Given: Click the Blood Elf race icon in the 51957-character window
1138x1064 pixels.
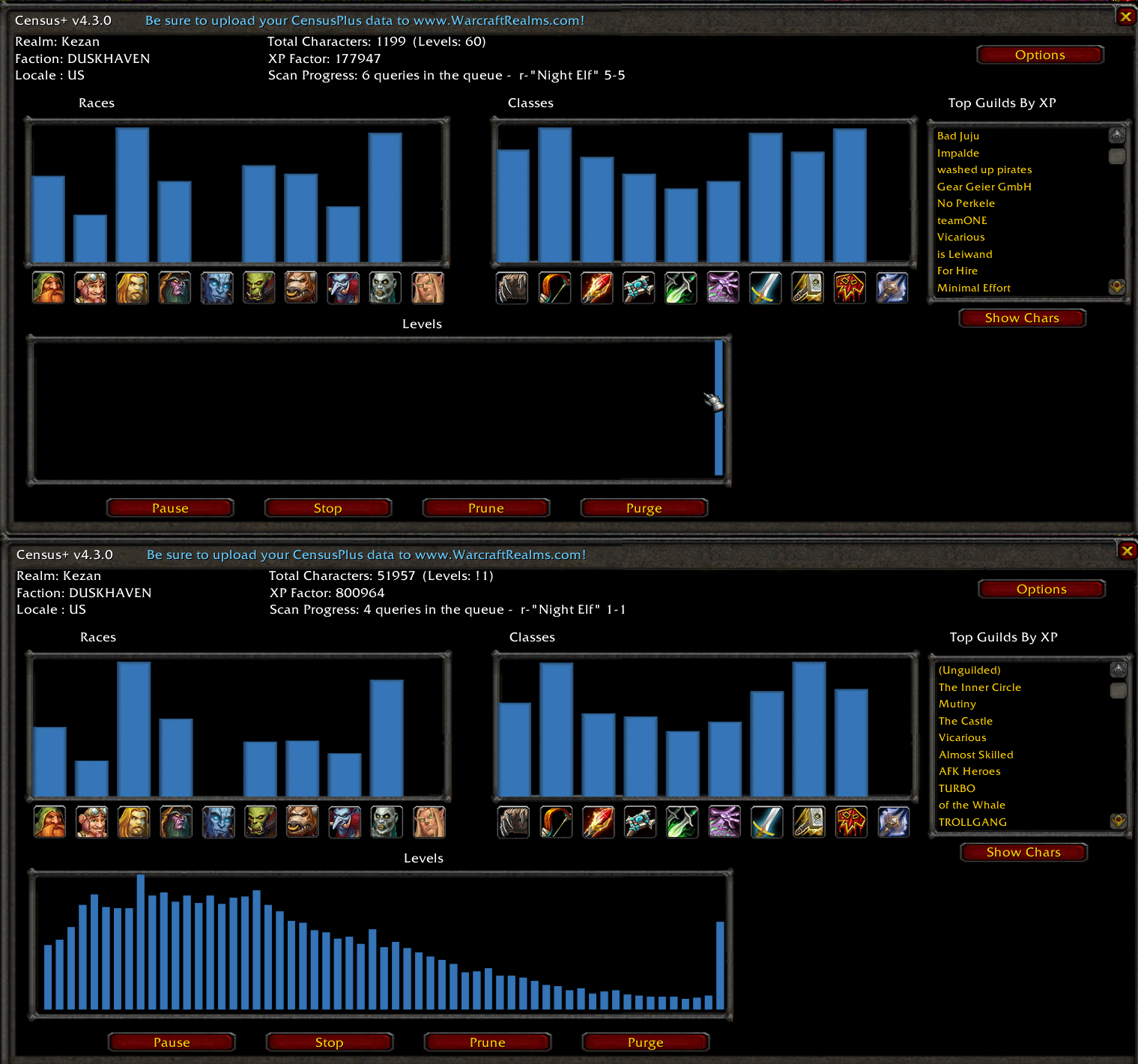Looking at the screenshot, I should pyautogui.click(x=429, y=822).
